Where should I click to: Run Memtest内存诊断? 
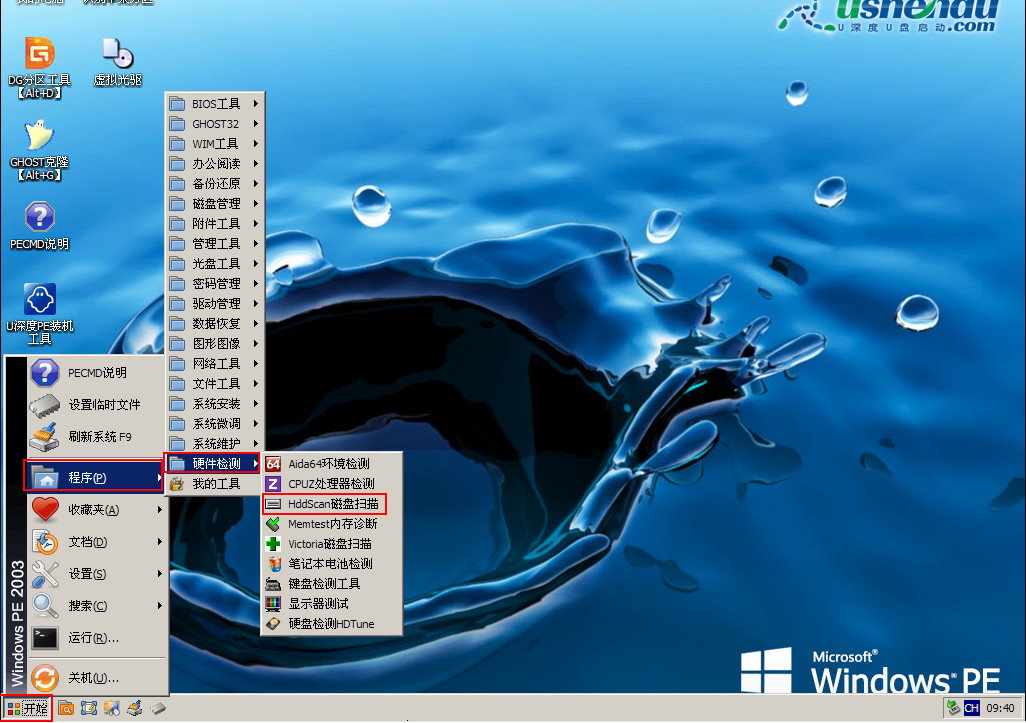coord(331,524)
